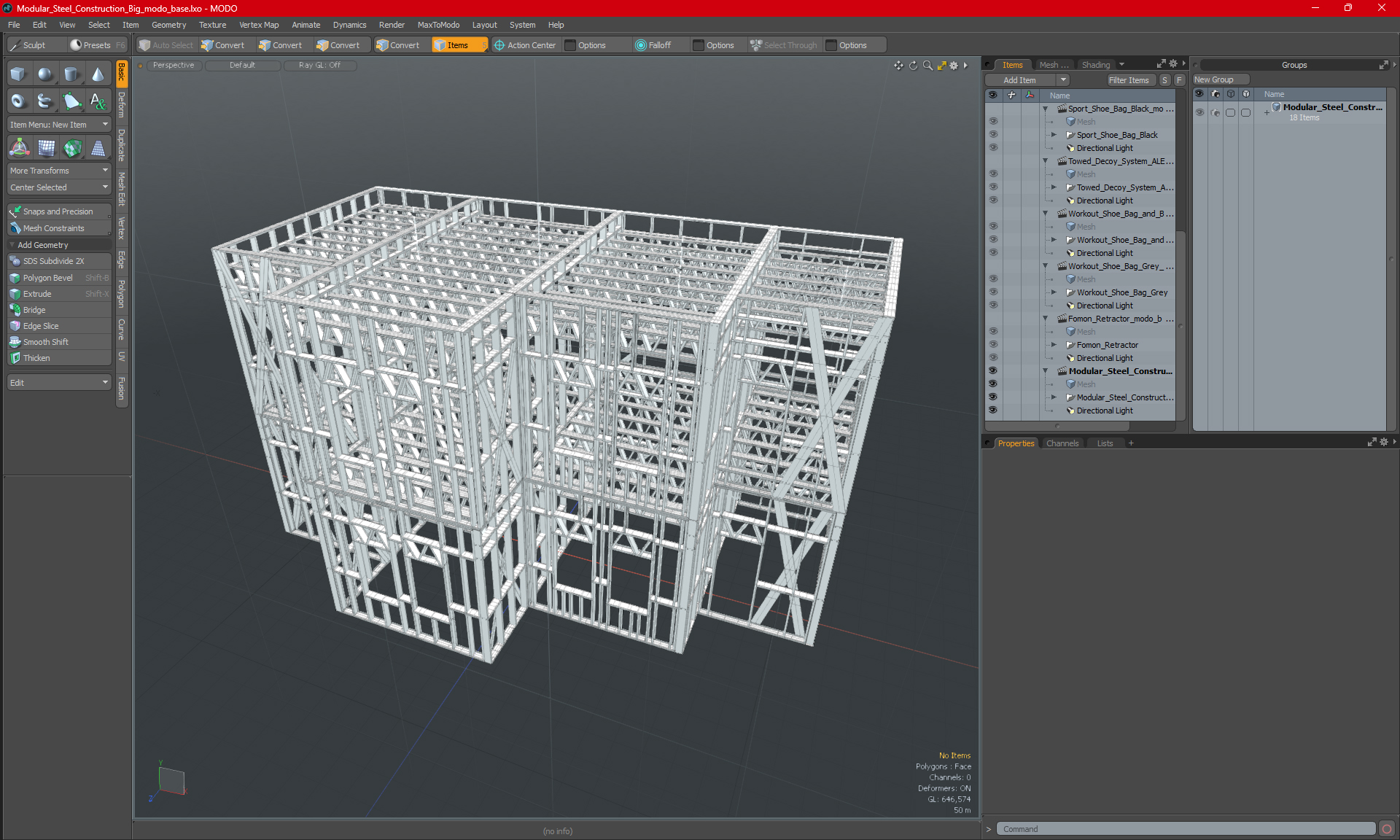1400x840 pixels.
Task: Switch to the Channels tab
Action: (x=1062, y=443)
